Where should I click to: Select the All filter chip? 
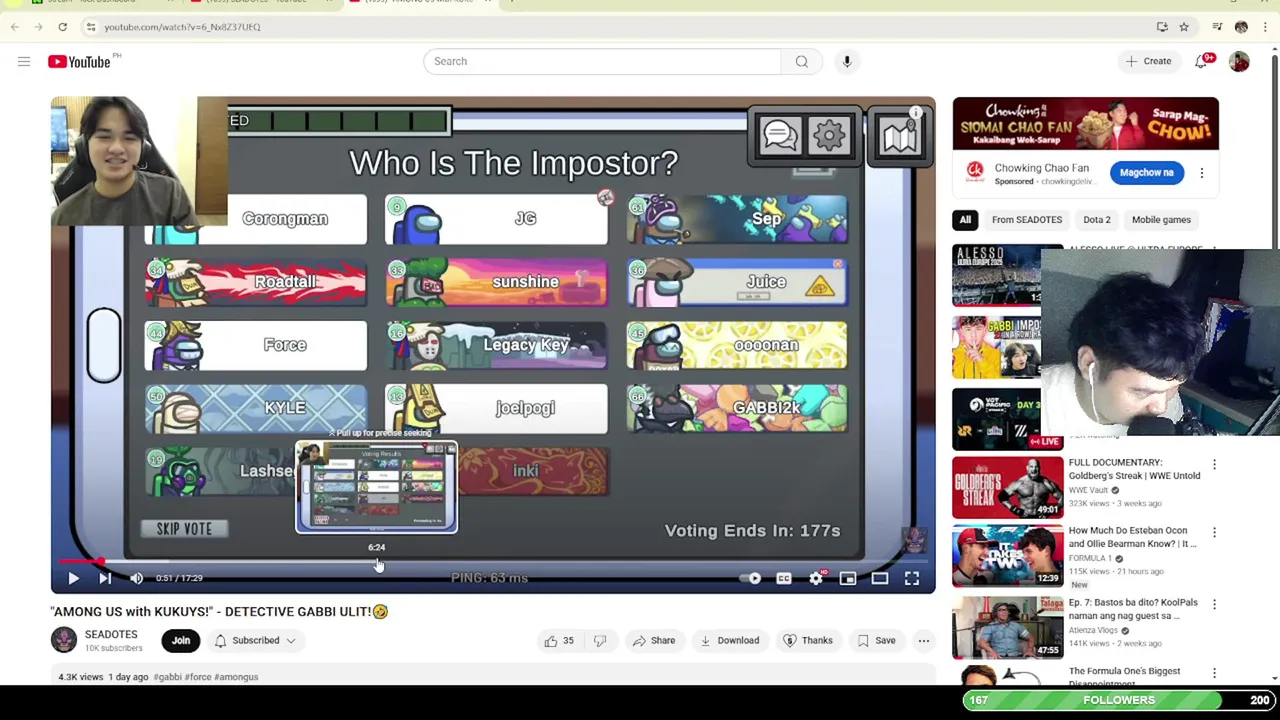pyautogui.click(x=965, y=220)
